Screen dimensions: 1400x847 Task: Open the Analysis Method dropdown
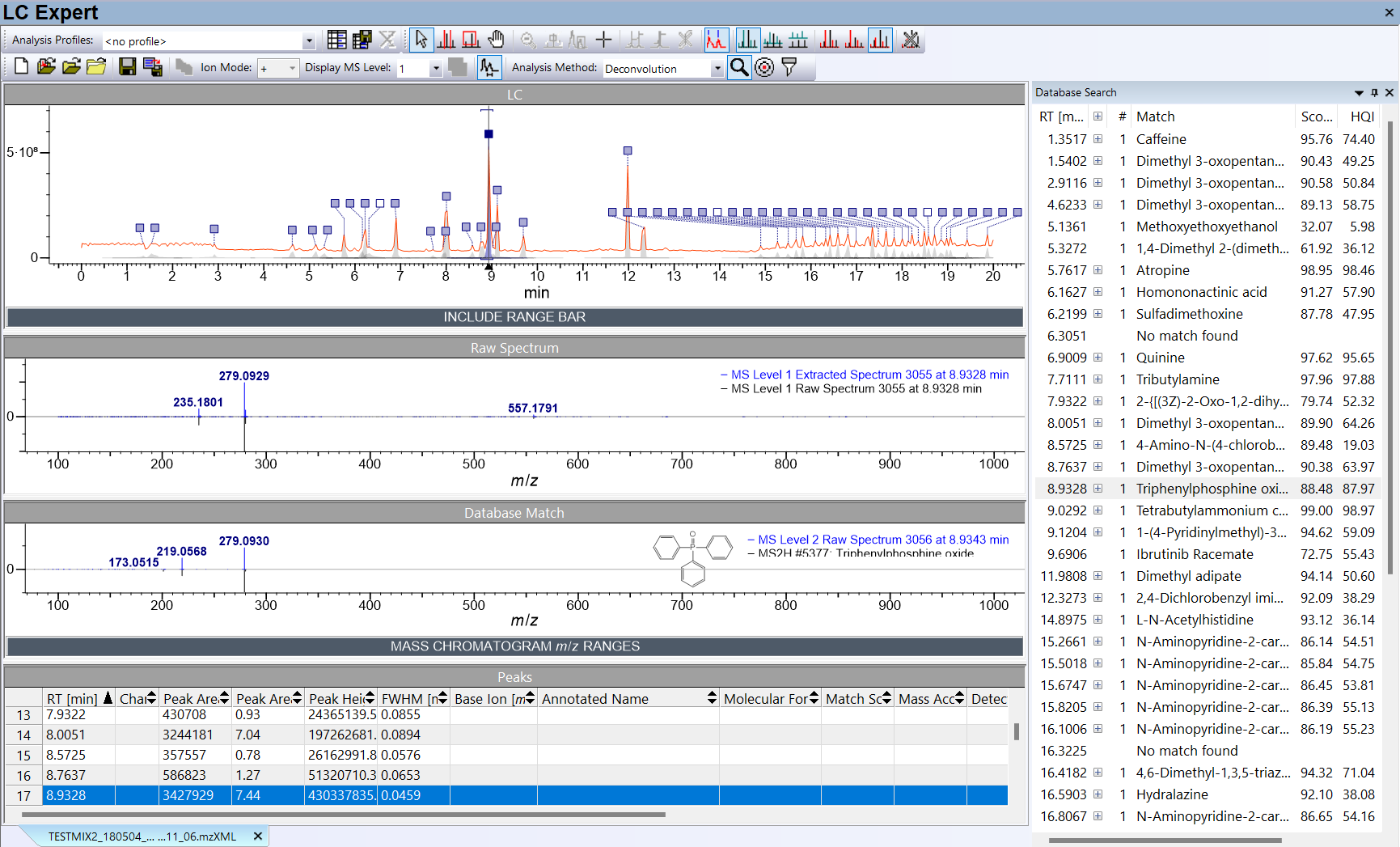click(717, 69)
